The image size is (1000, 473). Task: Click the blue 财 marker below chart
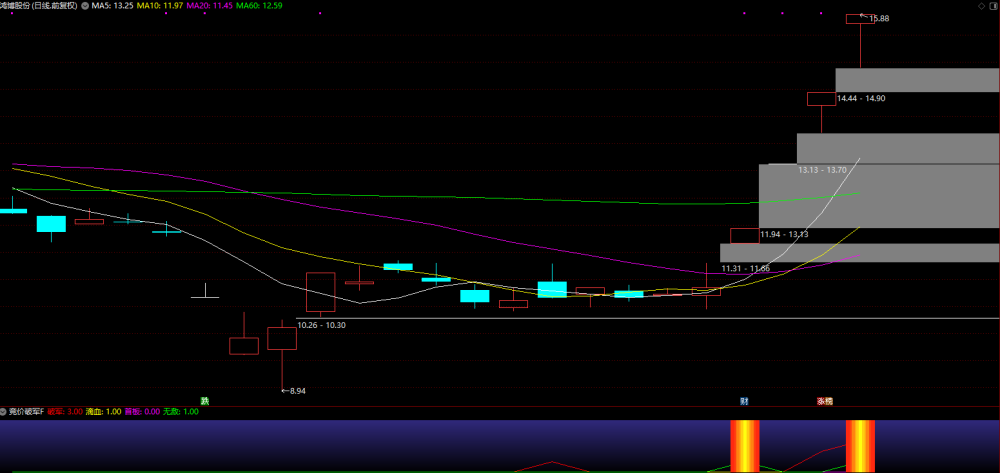[744, 402]
